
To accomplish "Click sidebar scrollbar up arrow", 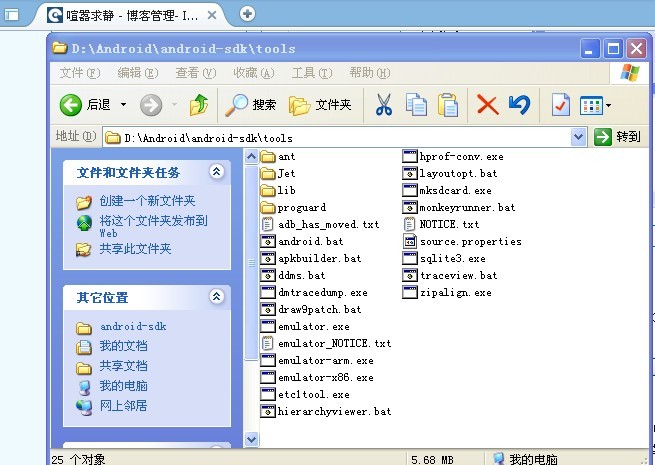I will [251, 157].
